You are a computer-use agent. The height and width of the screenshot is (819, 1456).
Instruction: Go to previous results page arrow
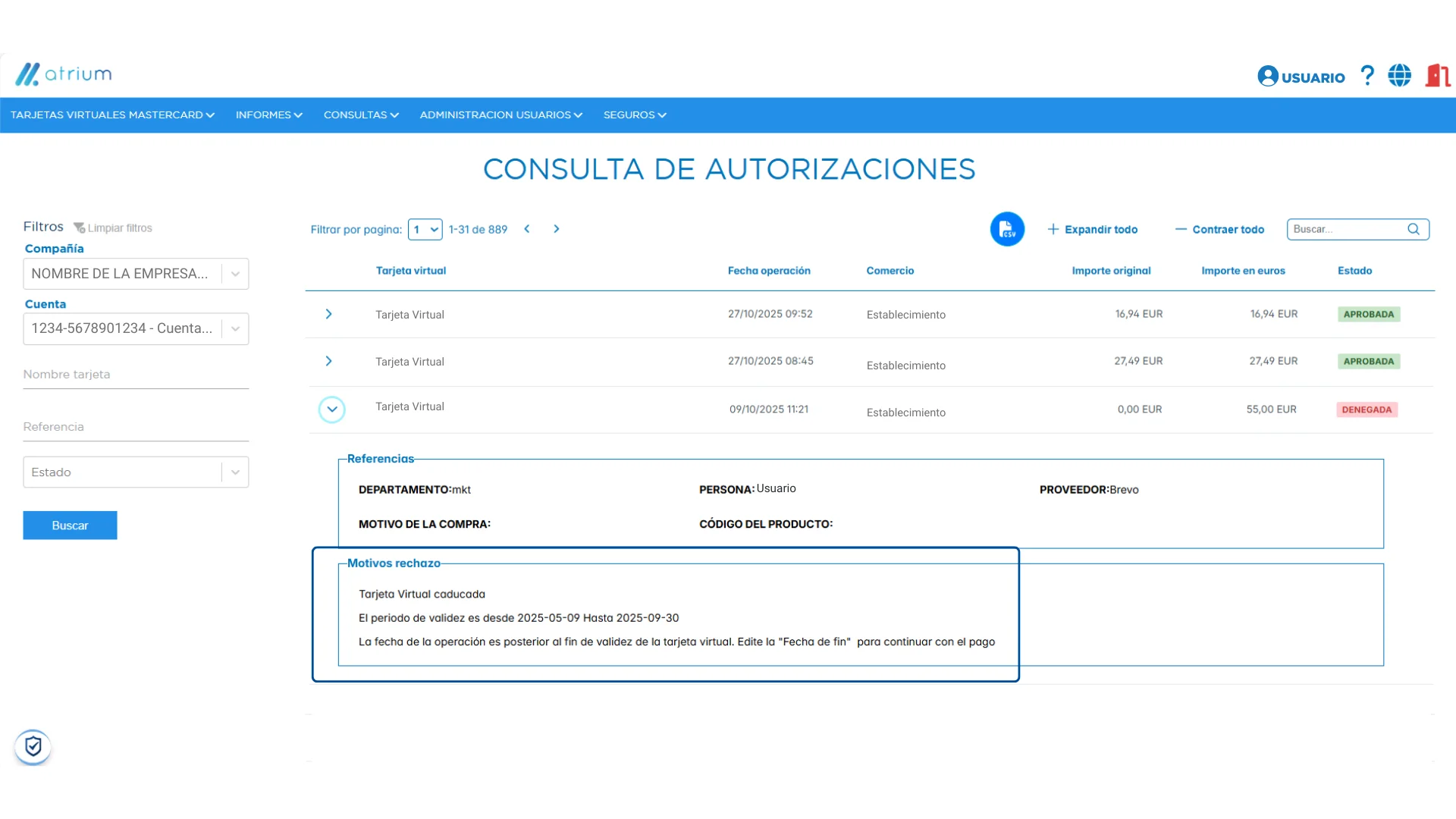click(527, 229)
